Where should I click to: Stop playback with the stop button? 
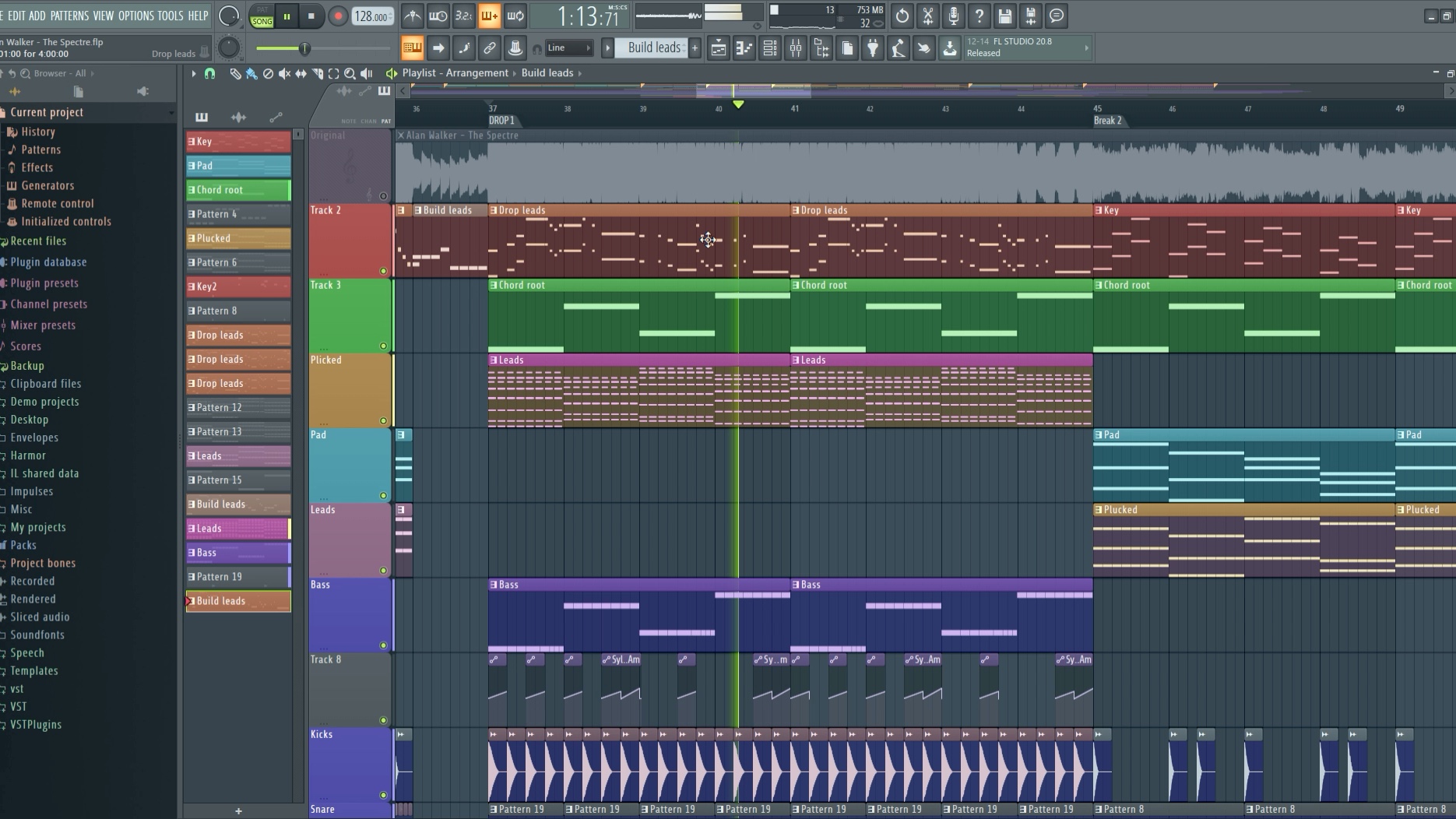coord(311,16)
